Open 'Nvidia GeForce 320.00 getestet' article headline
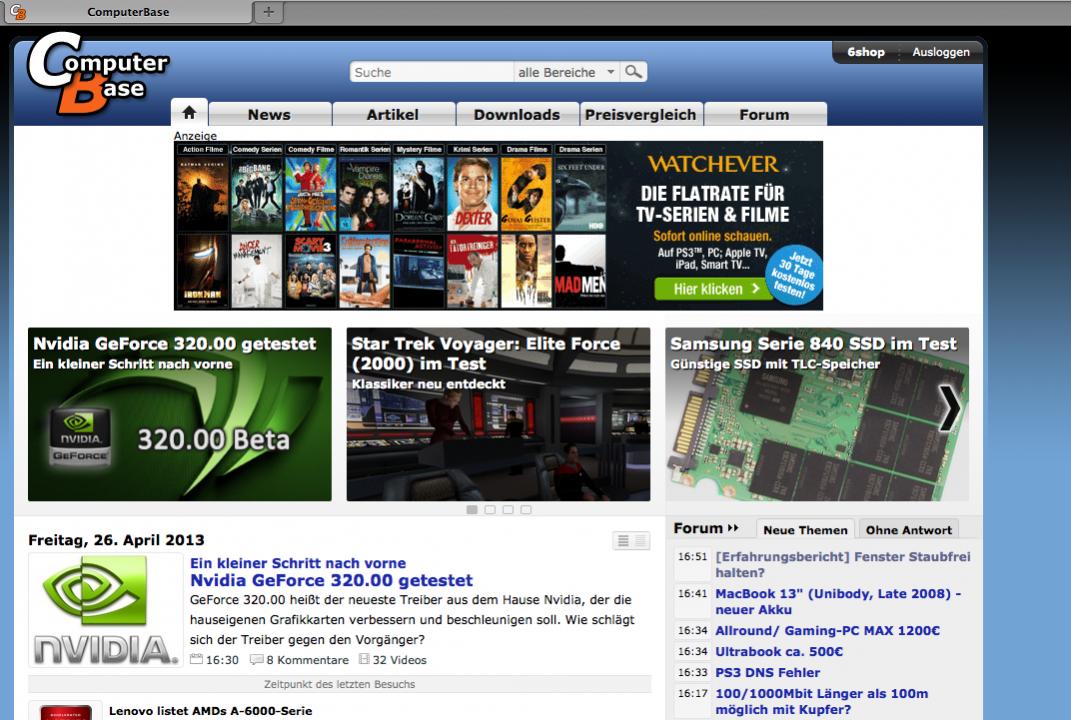The width and height of the screenshot is (1071, 720). [331, 581]
